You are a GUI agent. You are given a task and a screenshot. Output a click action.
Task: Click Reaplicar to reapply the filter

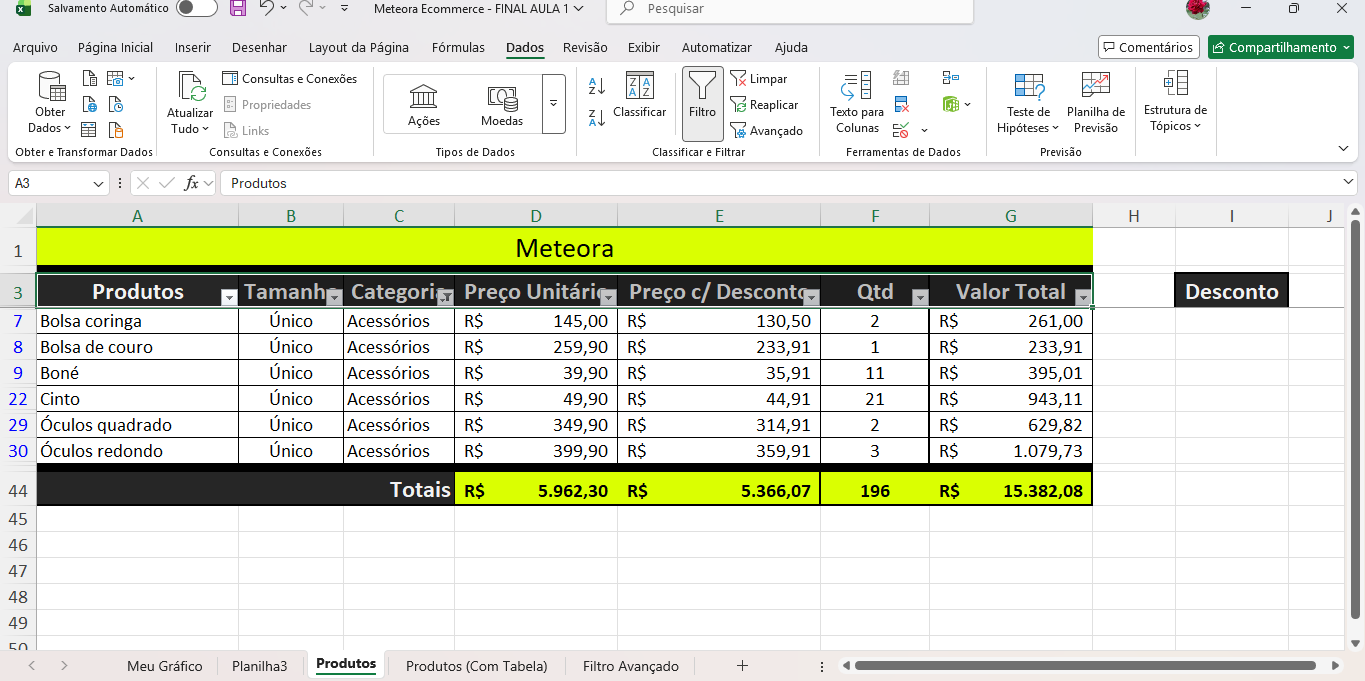(x=764, y=105)
